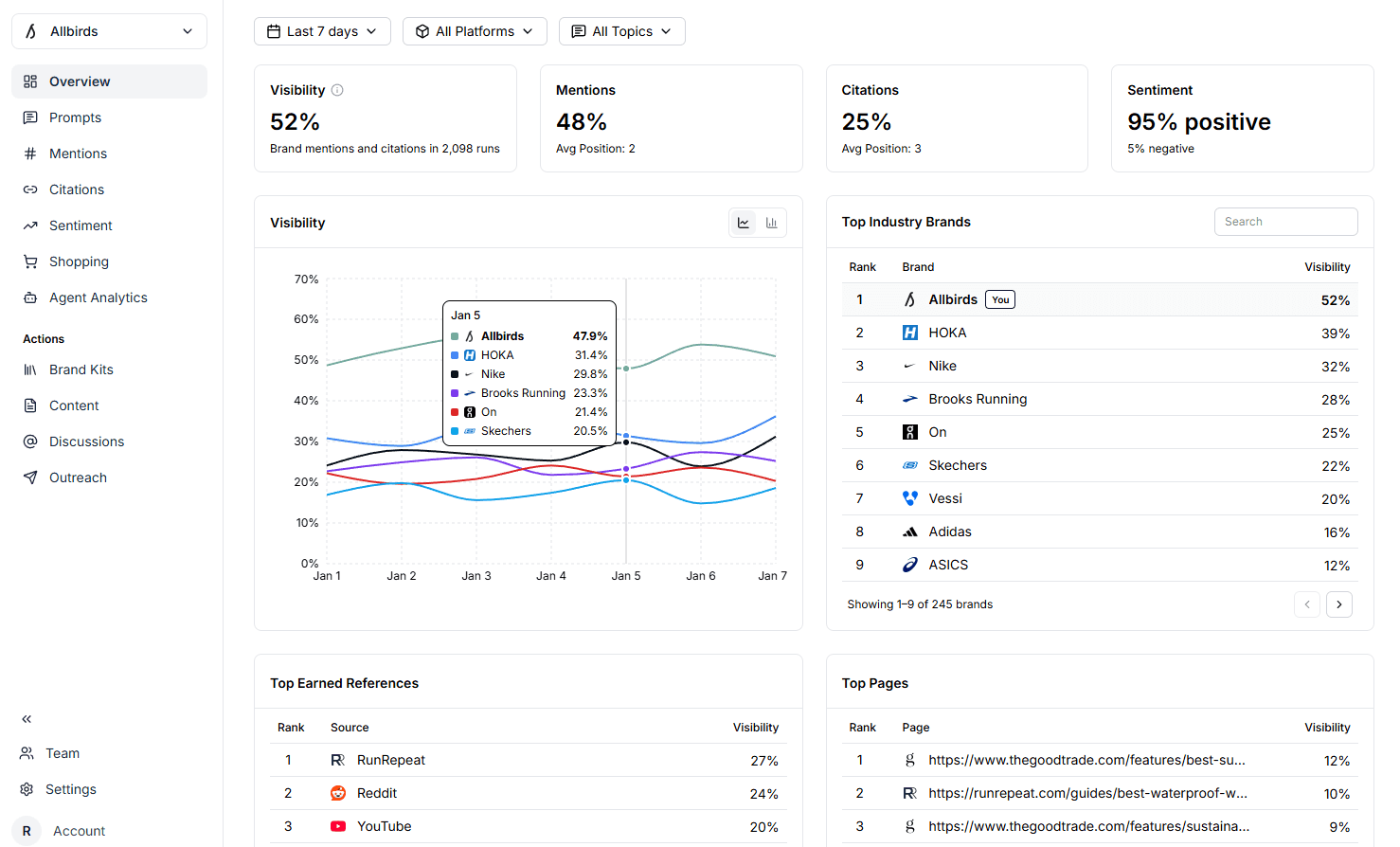The height and width of the screenshot is (847, 1400).
Task: Open the Mentions section in the sidebar
Action: 76,153
